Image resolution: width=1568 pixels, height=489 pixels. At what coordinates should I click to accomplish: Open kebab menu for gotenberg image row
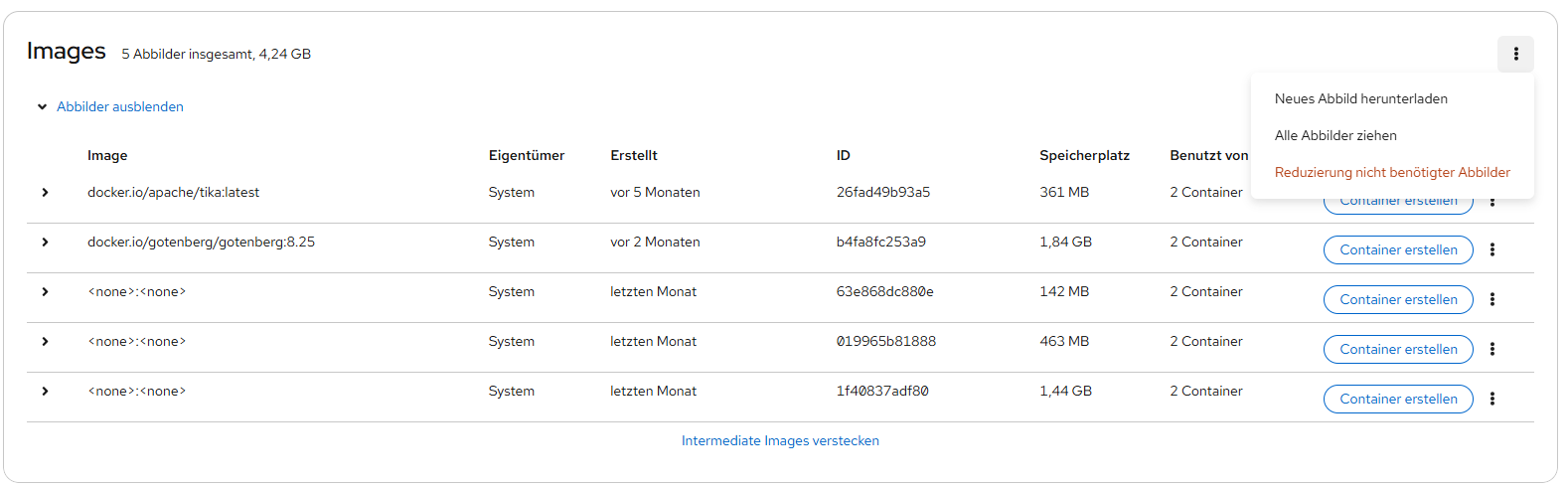(1491, 249)
